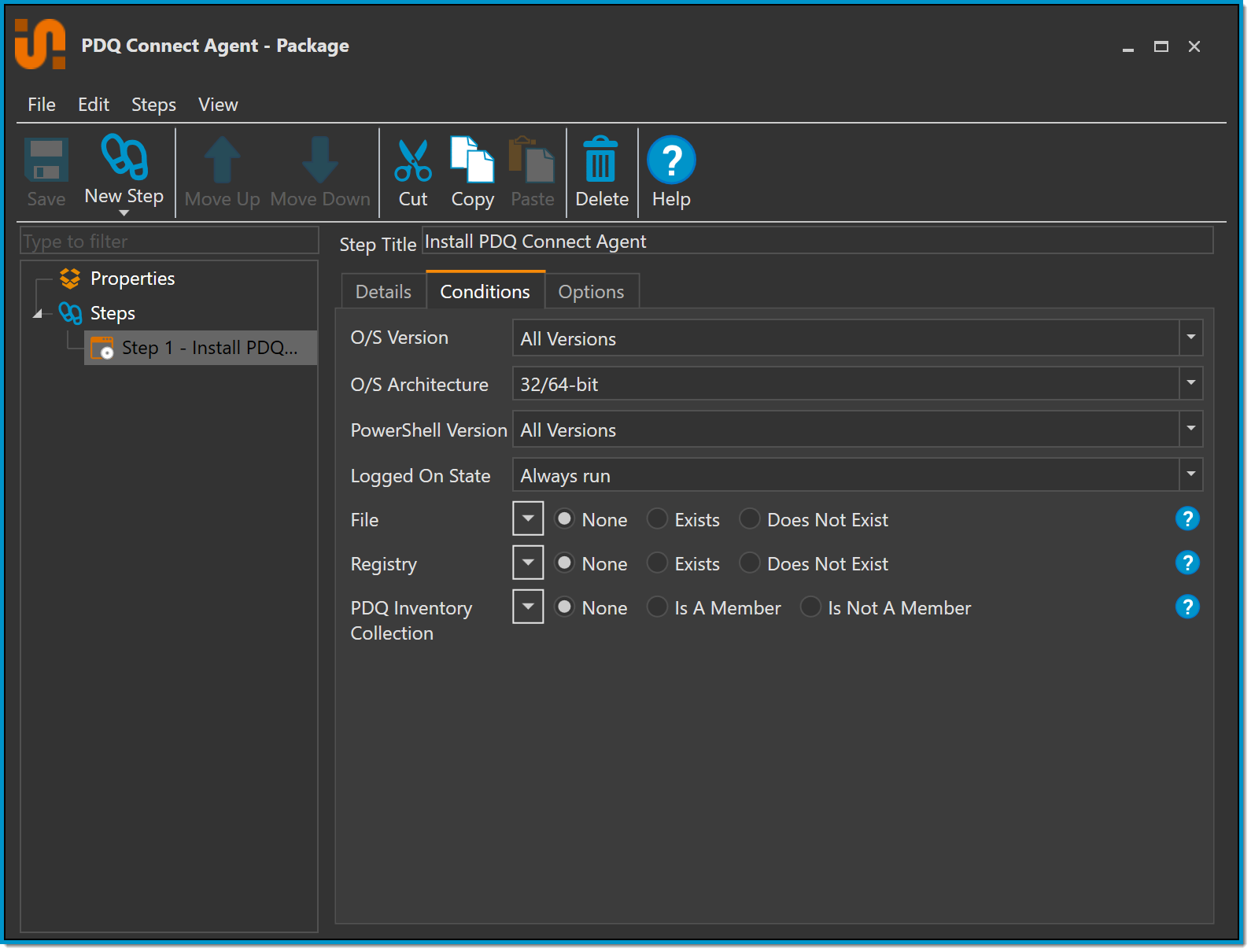This screenshot has width=1251, height=952.
Task: Choose Is Not A Member option
Action: coord(810,607)
